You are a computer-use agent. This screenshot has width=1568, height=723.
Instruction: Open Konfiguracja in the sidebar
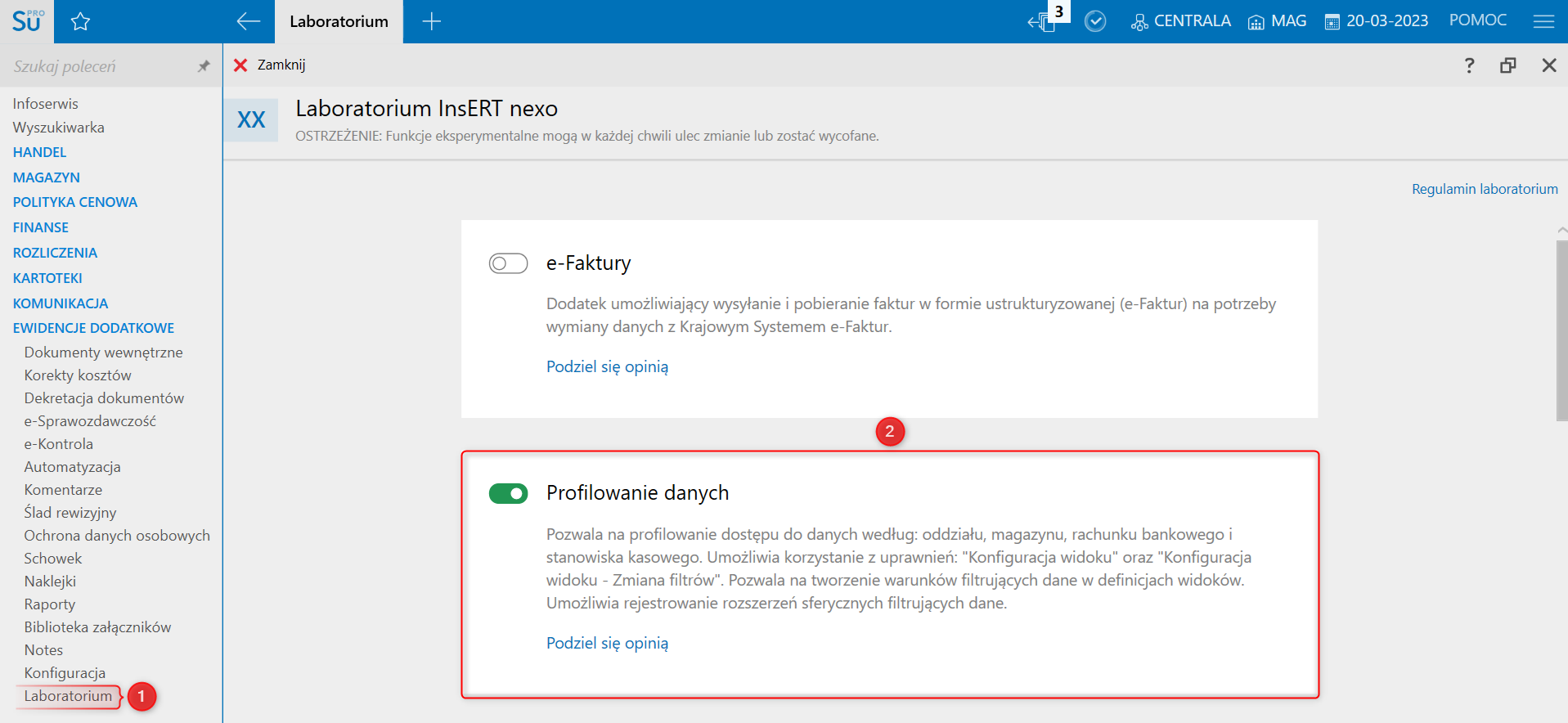pos(65,673)
